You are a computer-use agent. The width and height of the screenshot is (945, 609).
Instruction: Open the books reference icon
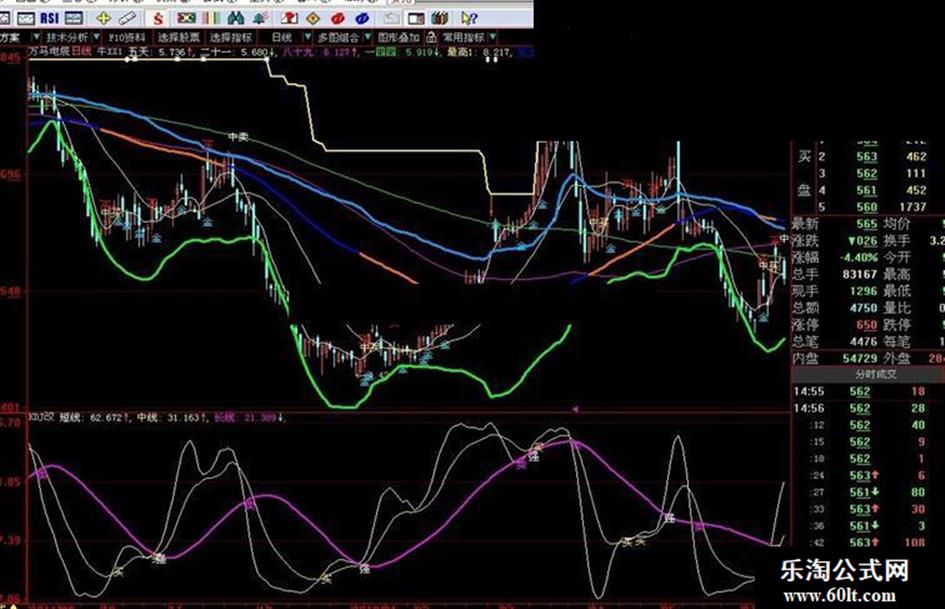[x=440, y=18]
